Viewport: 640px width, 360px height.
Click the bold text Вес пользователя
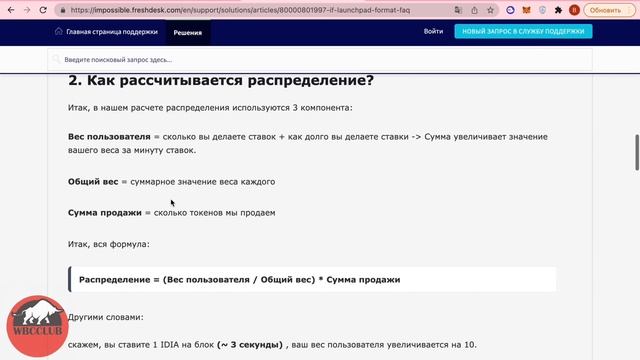coord(109,137)
